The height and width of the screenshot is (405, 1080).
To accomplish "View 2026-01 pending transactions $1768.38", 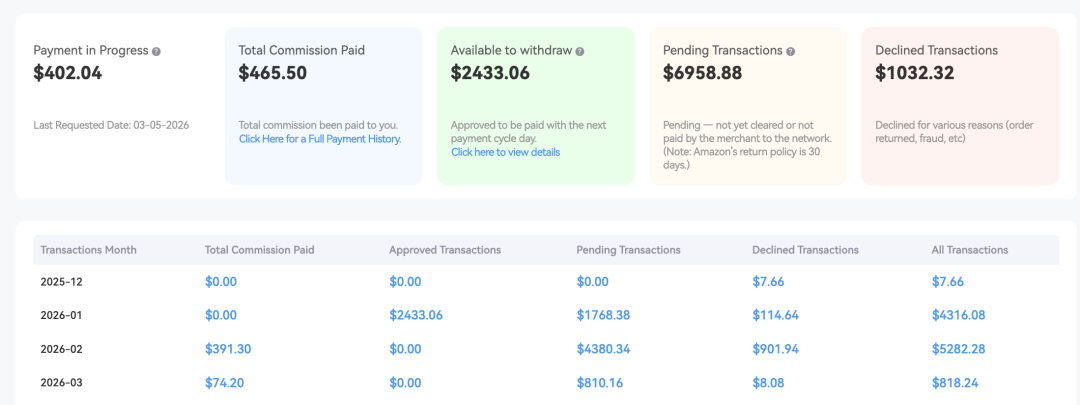I will point(604,315).
